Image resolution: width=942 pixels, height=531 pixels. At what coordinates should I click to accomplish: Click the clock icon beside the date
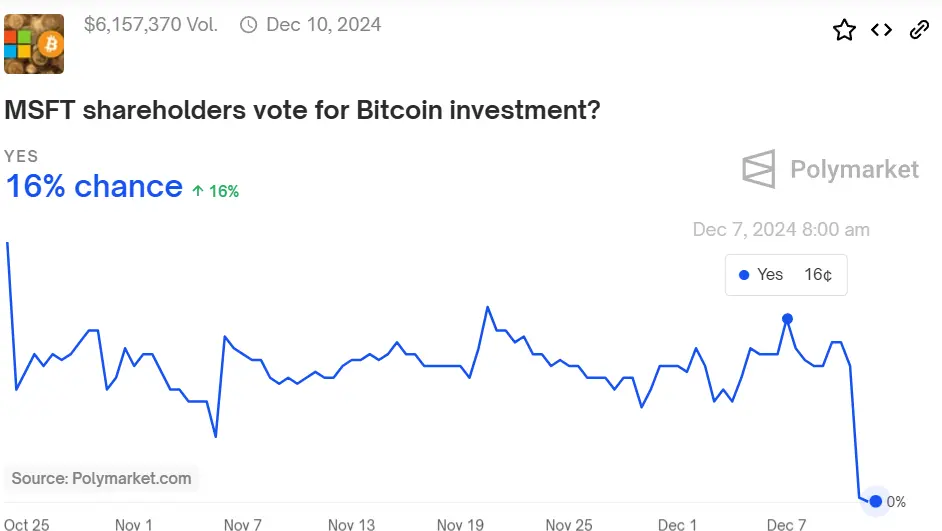249,24
